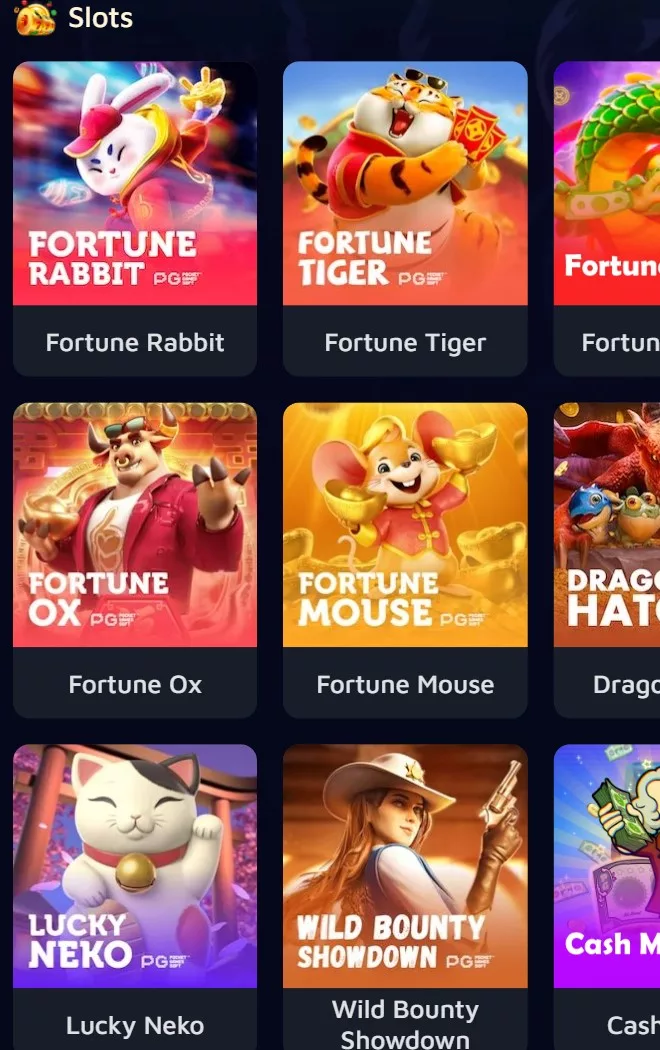Open the Fortune Rabbit game thumbnail
Screen dimensions: 660x1050
[135, 183]
